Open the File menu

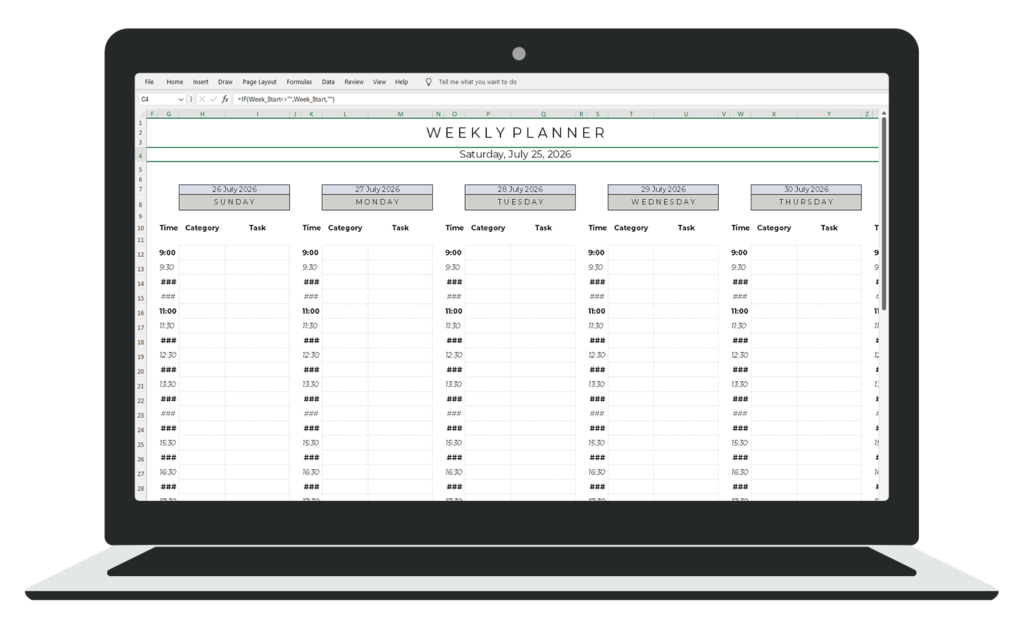pos(150,82)
